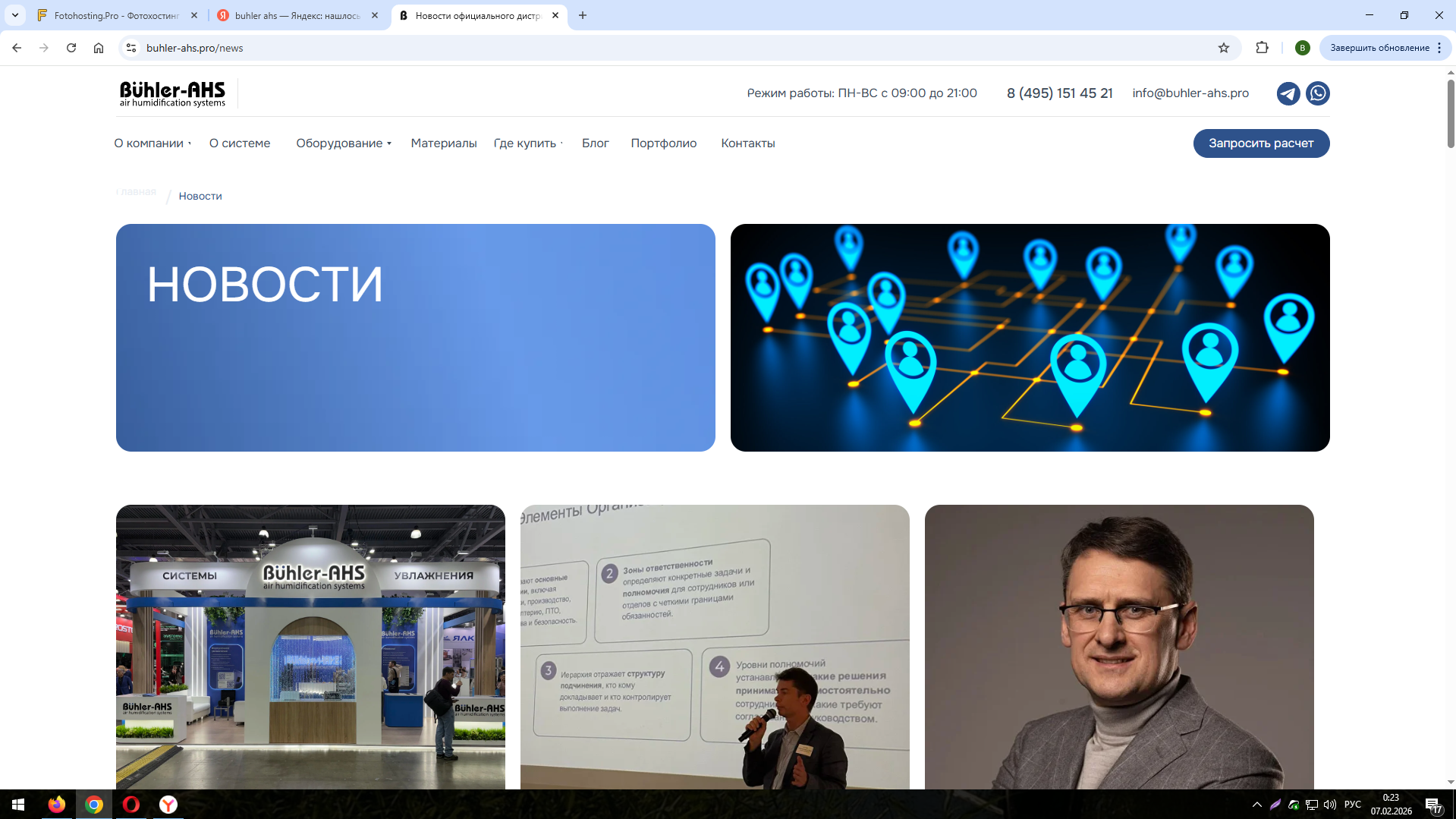Email info@buhler-ahs.pro
The height and width of the screenshot is (819, 1456).
click(x=1190, y=93)
